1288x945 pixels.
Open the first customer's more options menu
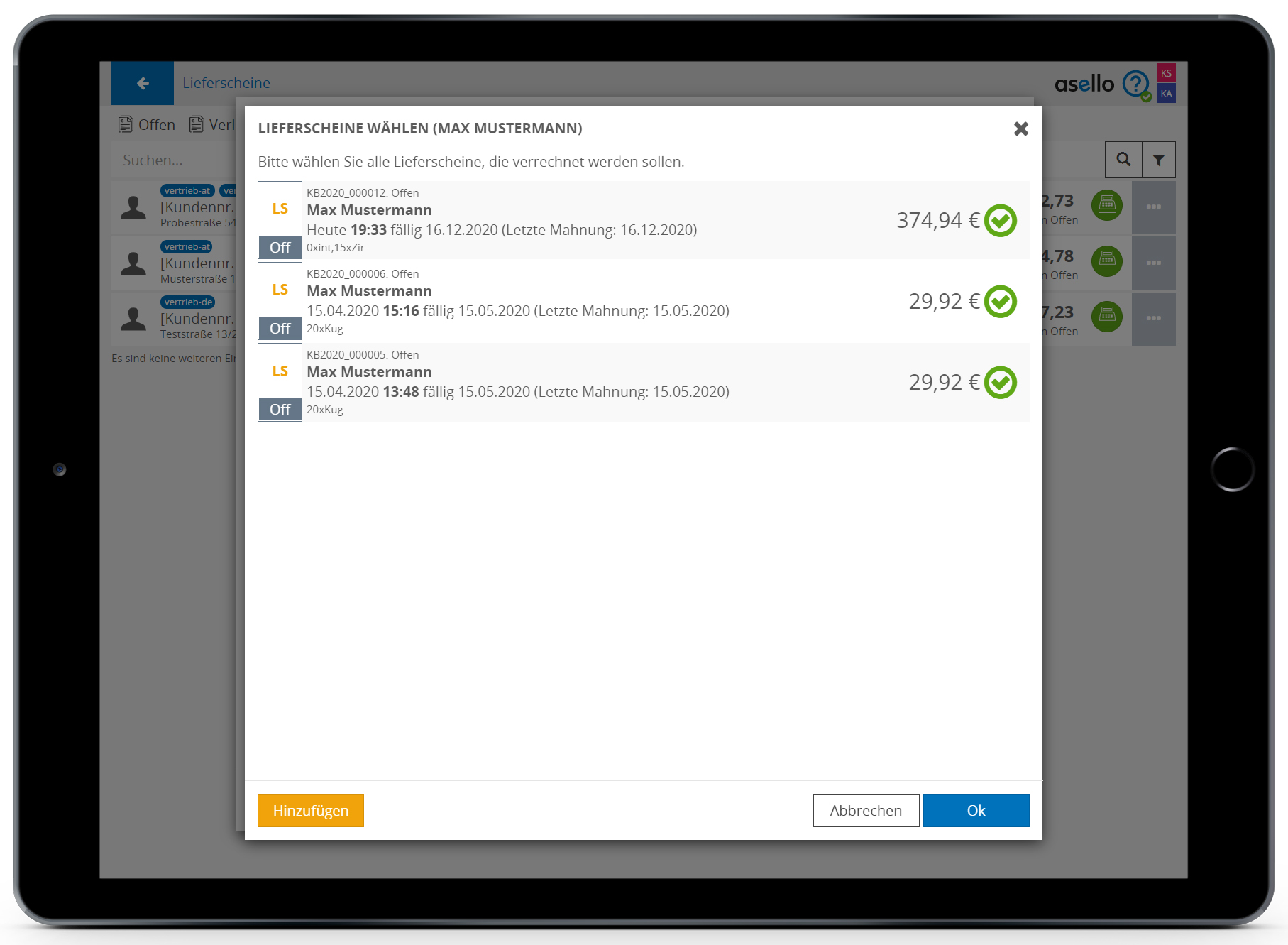coord(1153,207)
